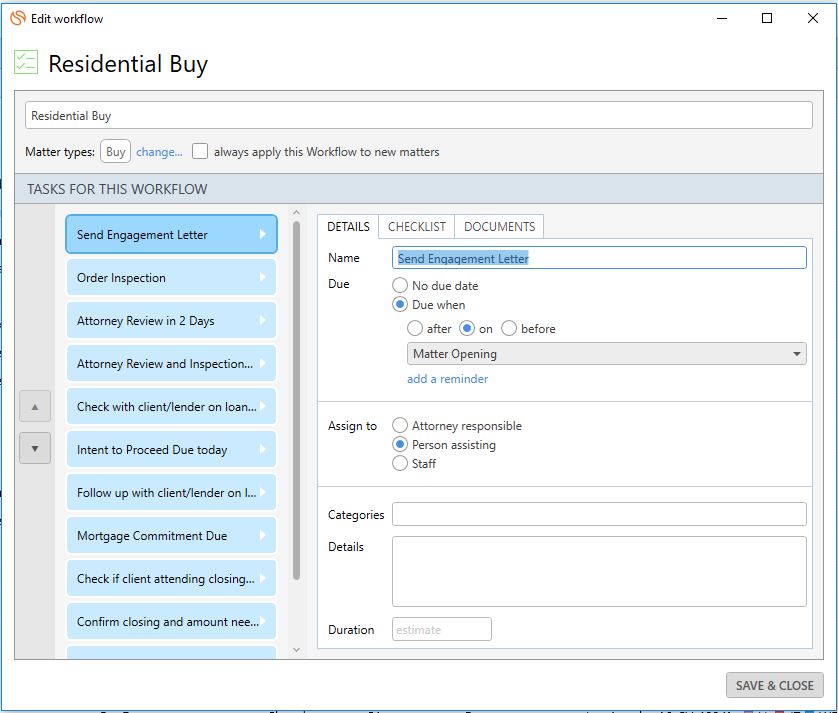Move selected task up with arrow button
The width and height of the screenshot is (838, 713).
click(x=35, y=406)
